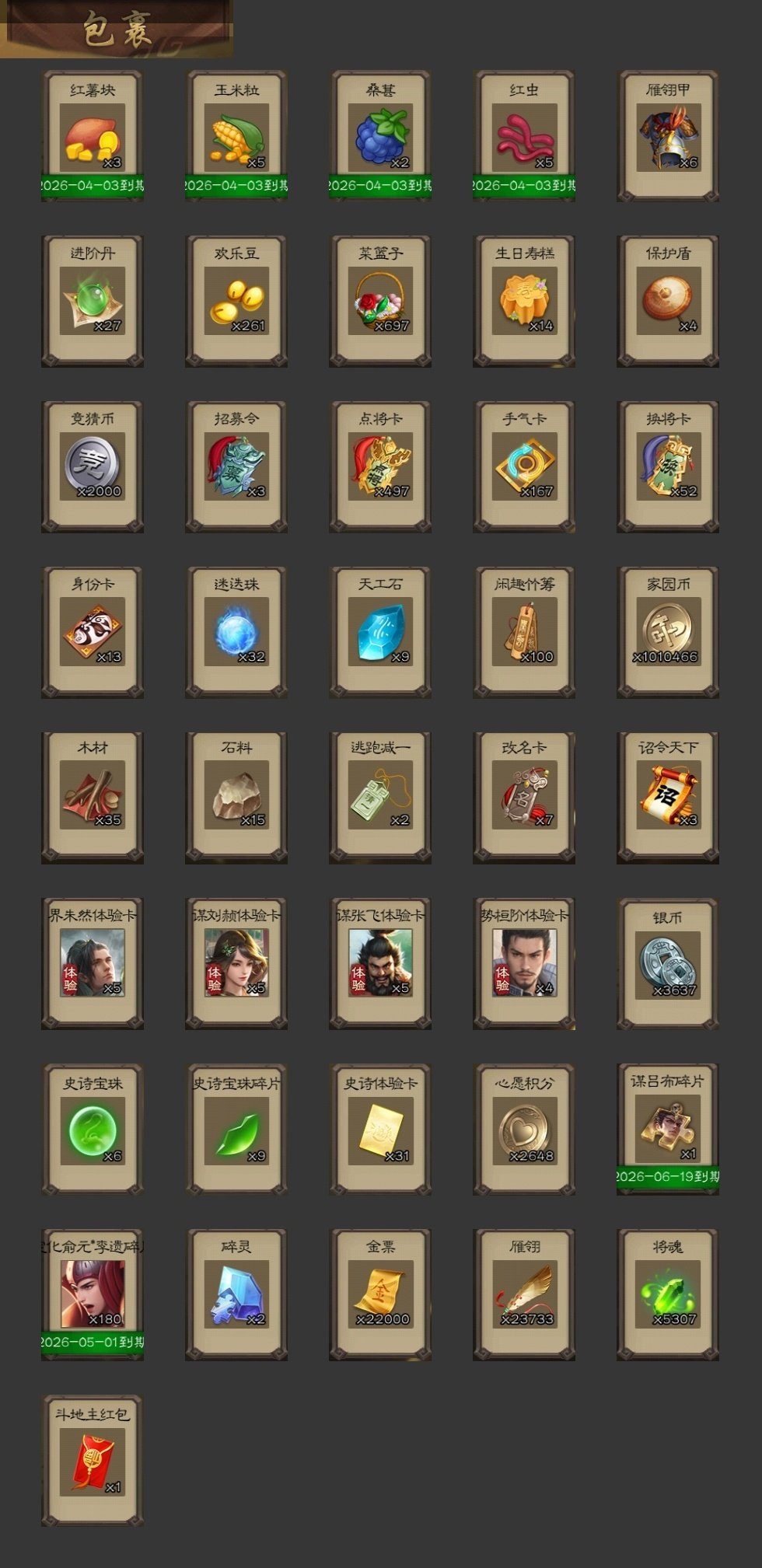762x1568 pixels.
Task: Select the 欢乐豆 golden beans item
Action: [x=236, y=301]
